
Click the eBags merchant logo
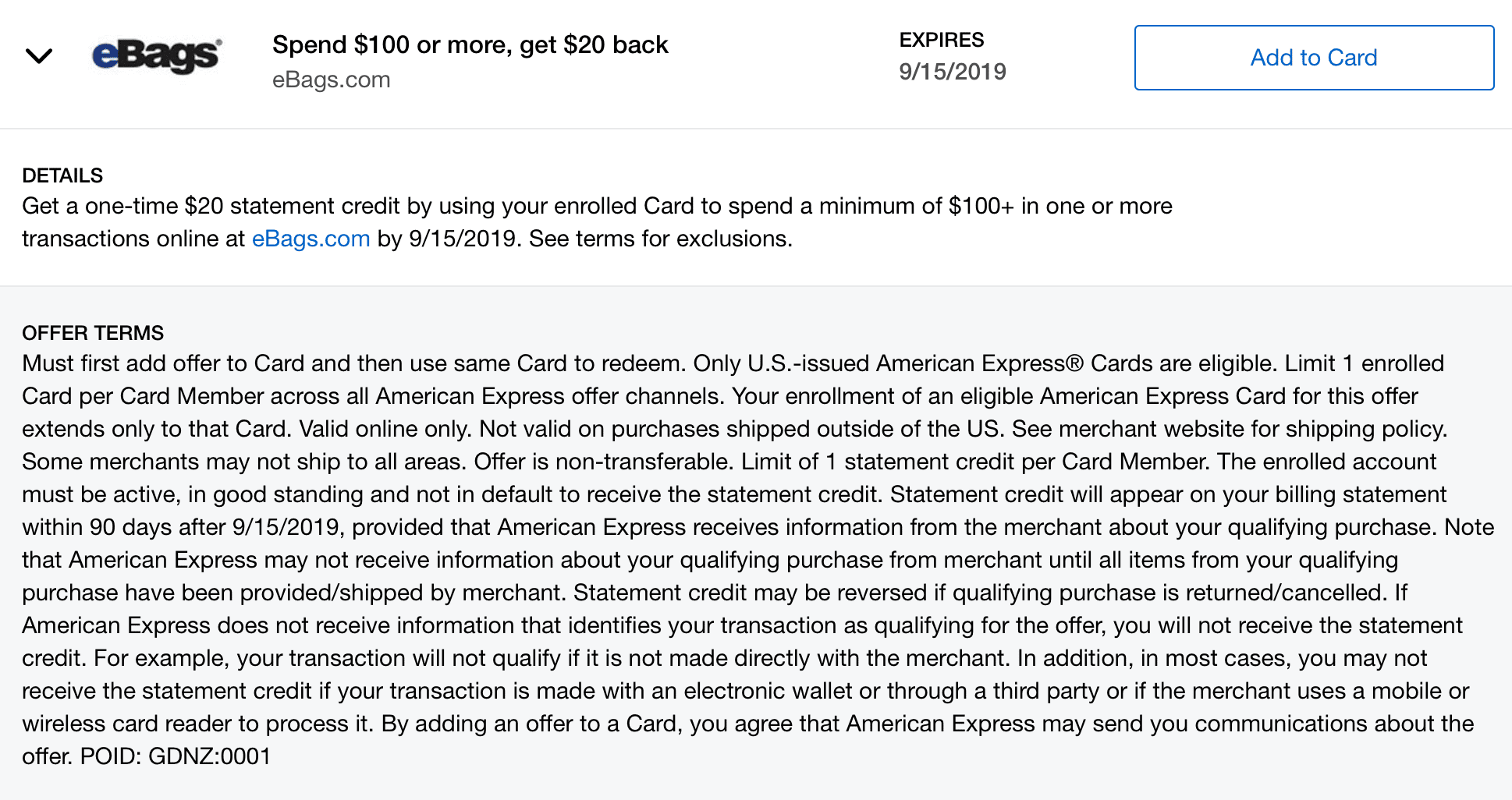click(154, 55)
